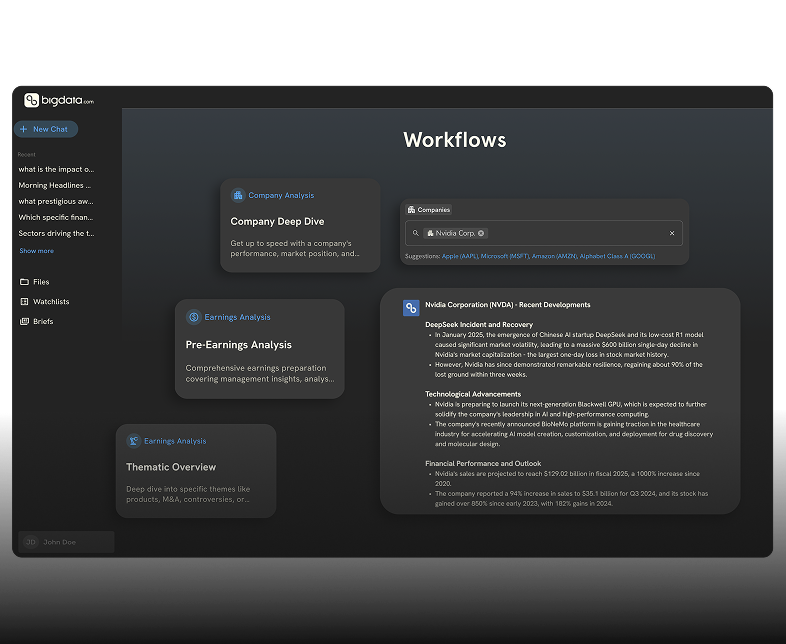
Task: Click the 'Nvidia Corporation (NVDA) - Recent Developments' heading
Action: tap(508, 305)
